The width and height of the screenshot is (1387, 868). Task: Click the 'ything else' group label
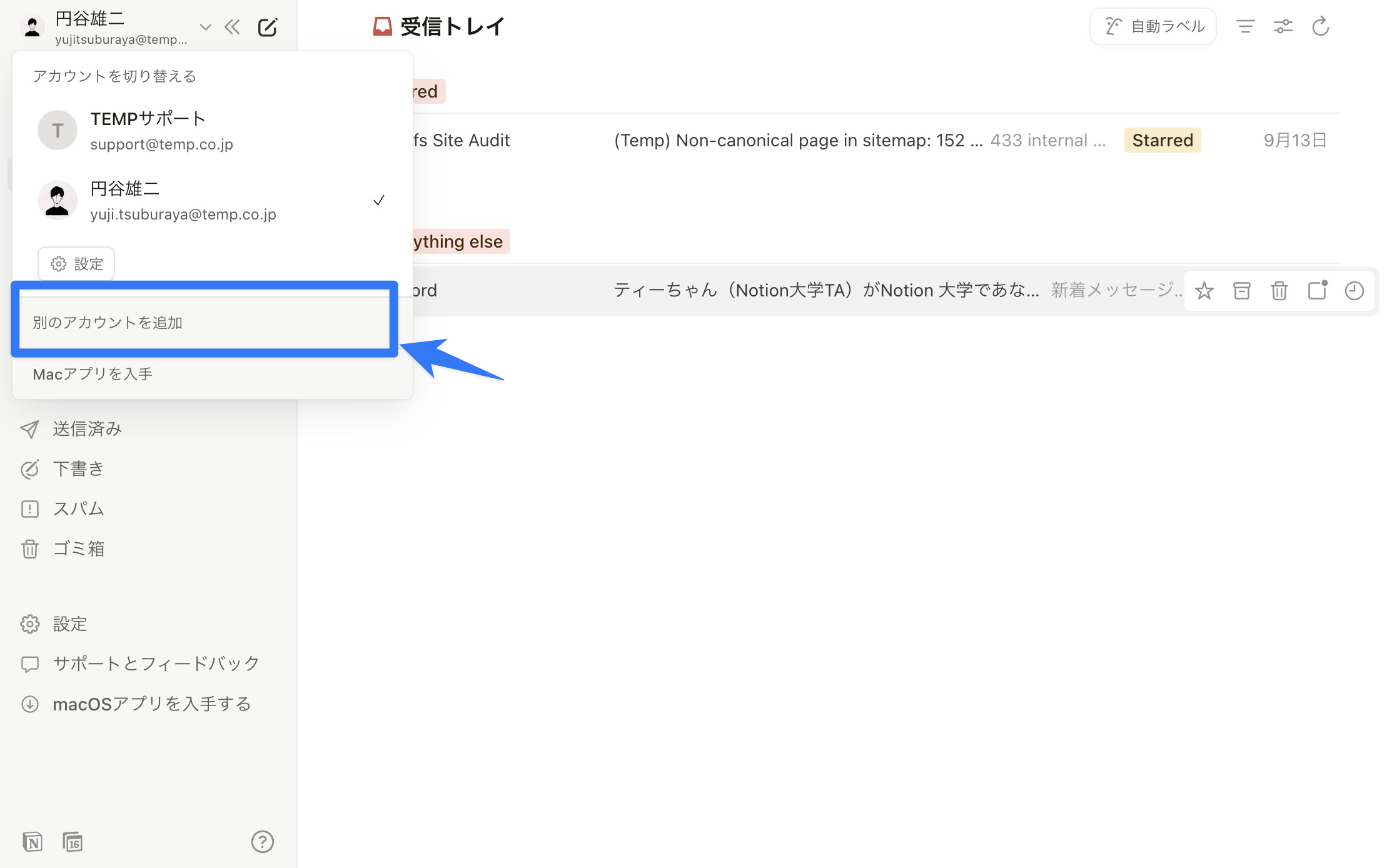(x=460, y=241)
